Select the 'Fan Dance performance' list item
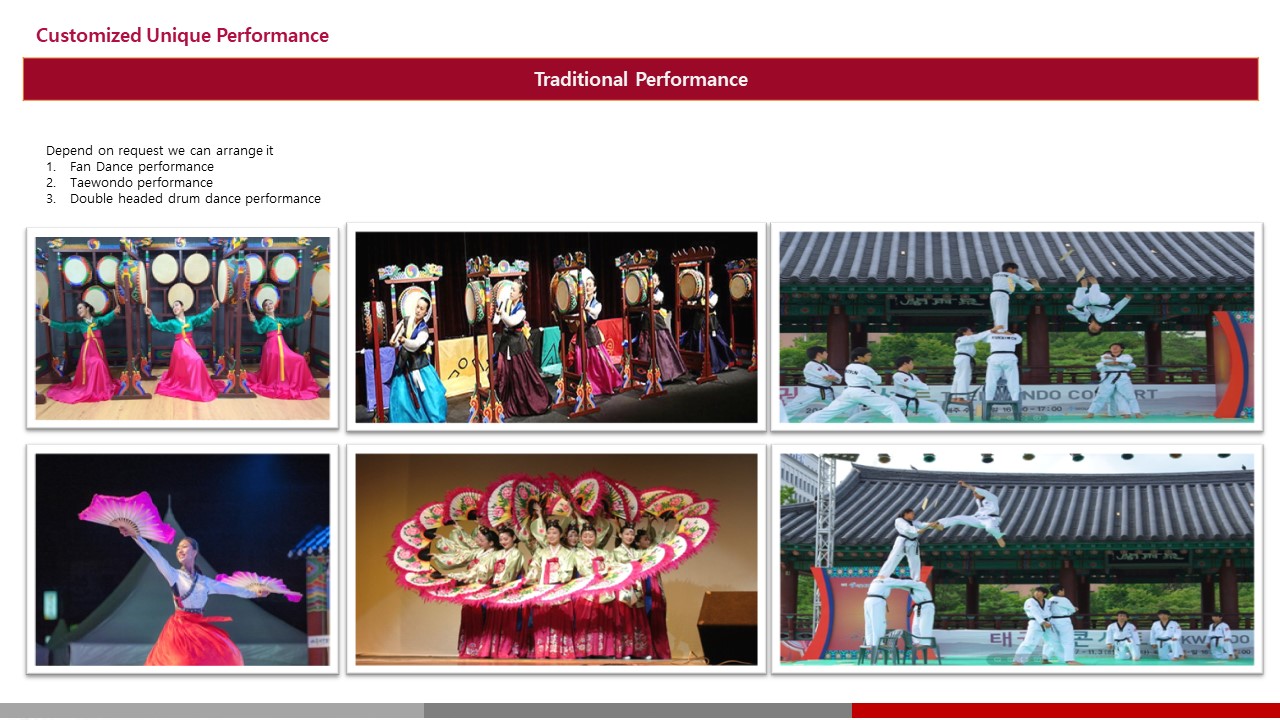1280x720 pixels. click(x=141, y=167)
